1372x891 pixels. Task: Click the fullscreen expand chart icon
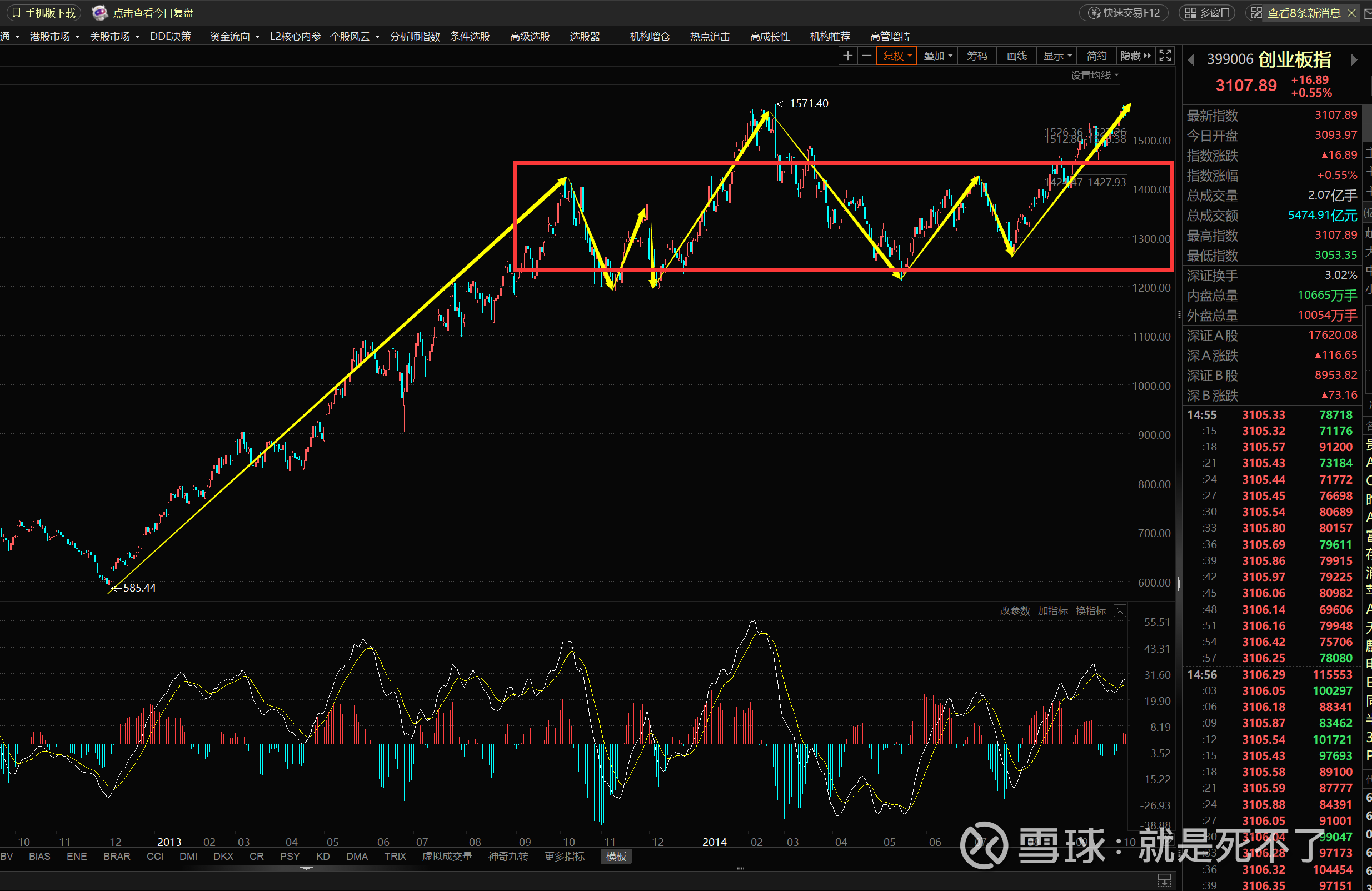pos(1165,56)
